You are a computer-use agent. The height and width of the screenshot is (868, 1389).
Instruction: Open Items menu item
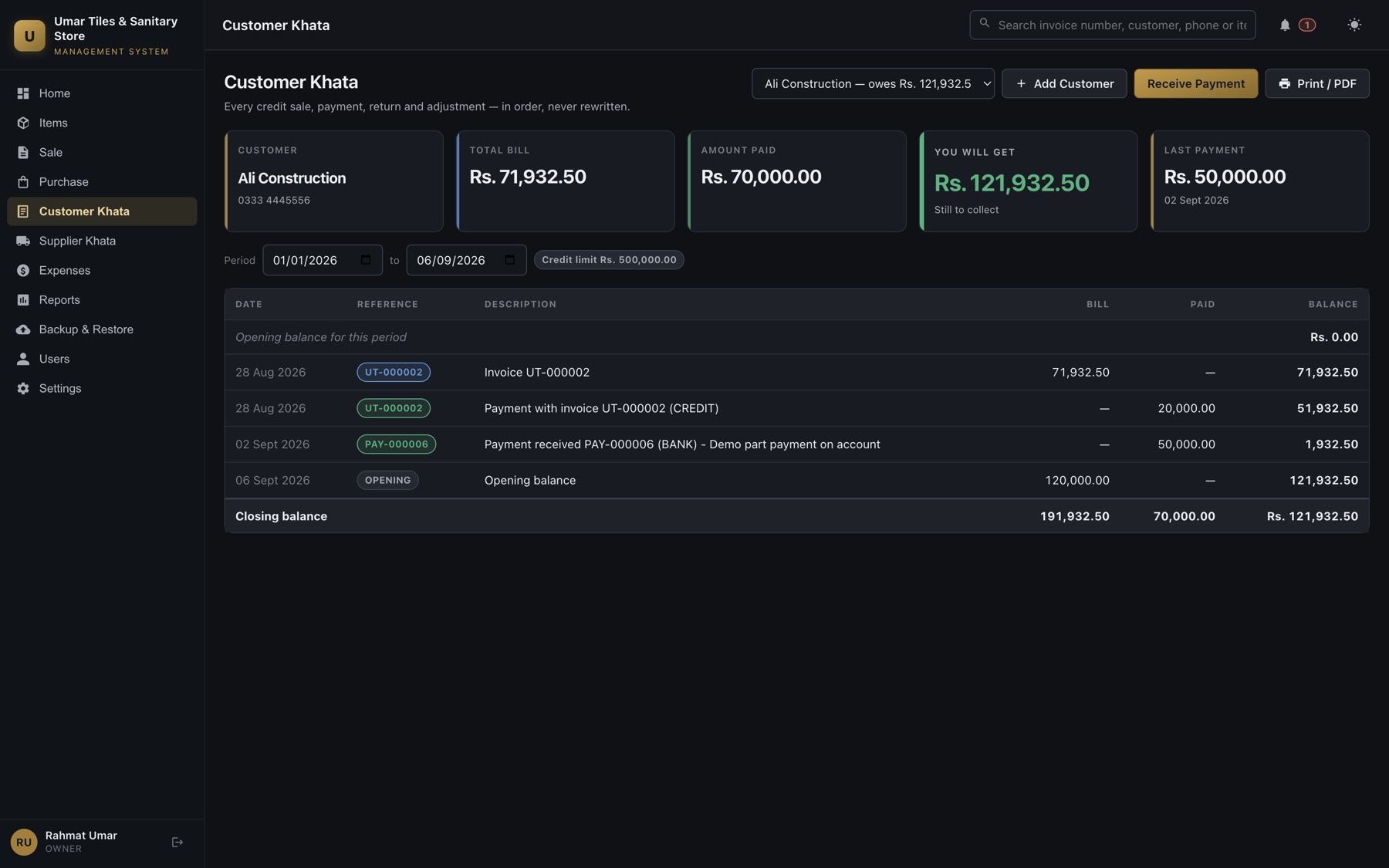(x=102, y=123)
